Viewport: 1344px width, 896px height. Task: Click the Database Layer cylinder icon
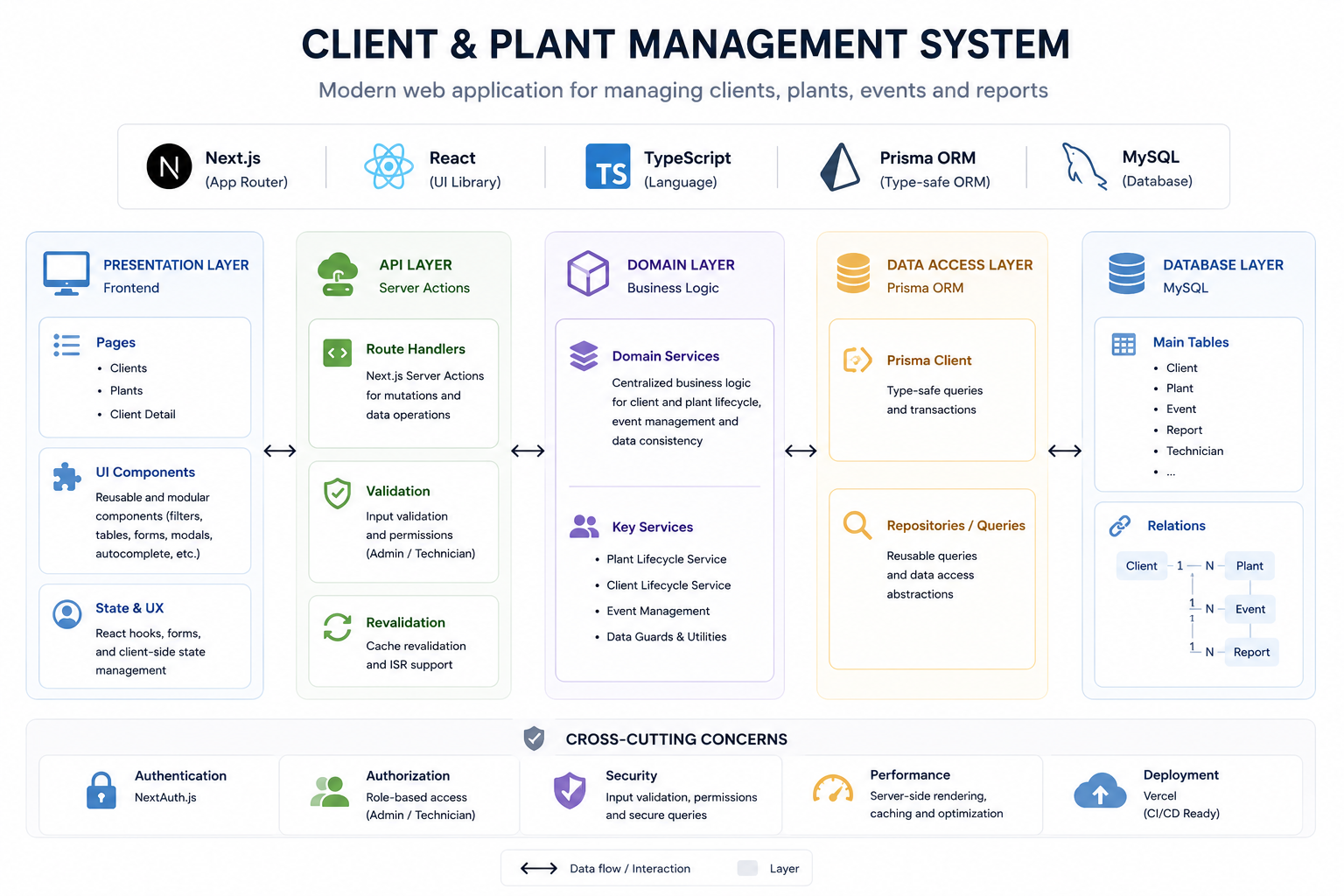1127,273
